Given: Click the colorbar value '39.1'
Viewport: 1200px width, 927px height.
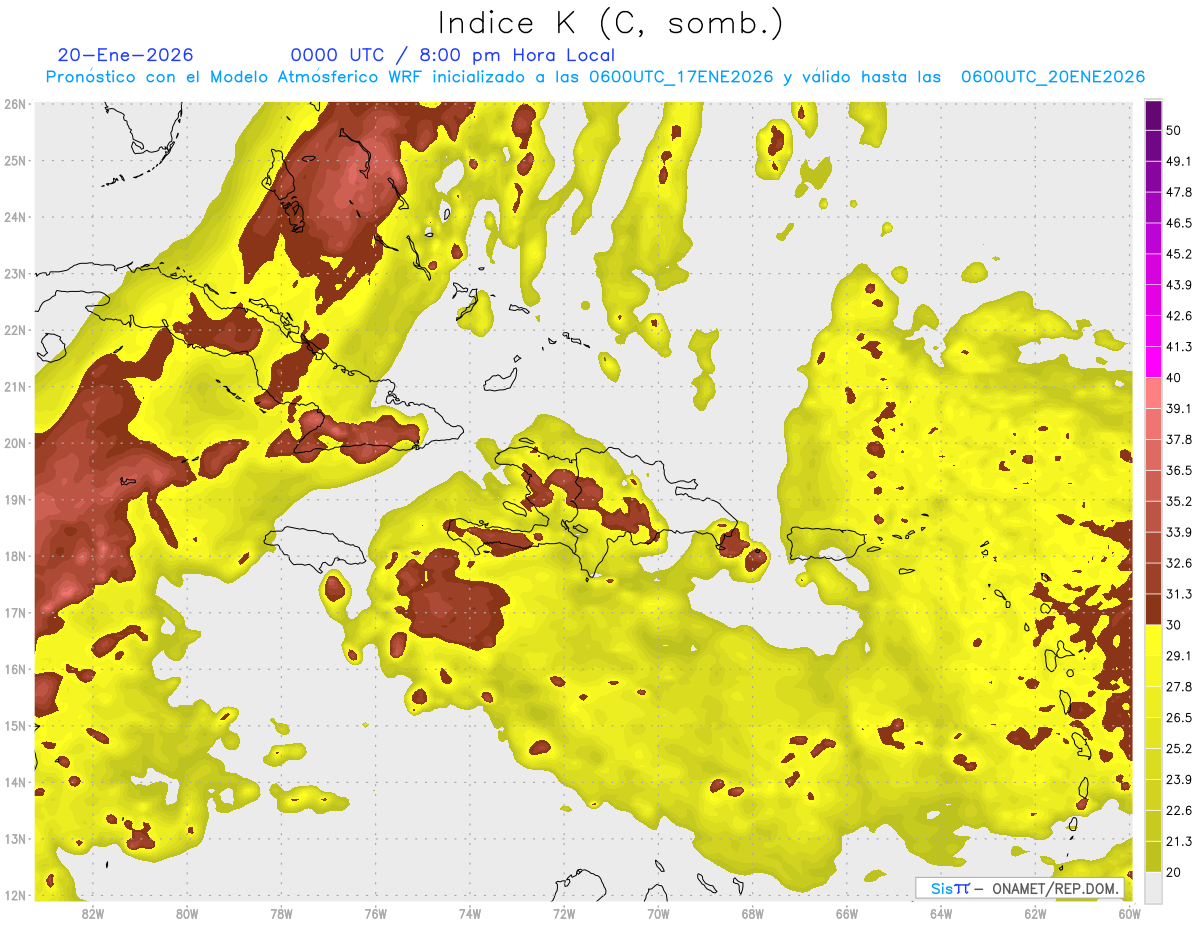Looking at the screenshot, I should (1179, 408).
